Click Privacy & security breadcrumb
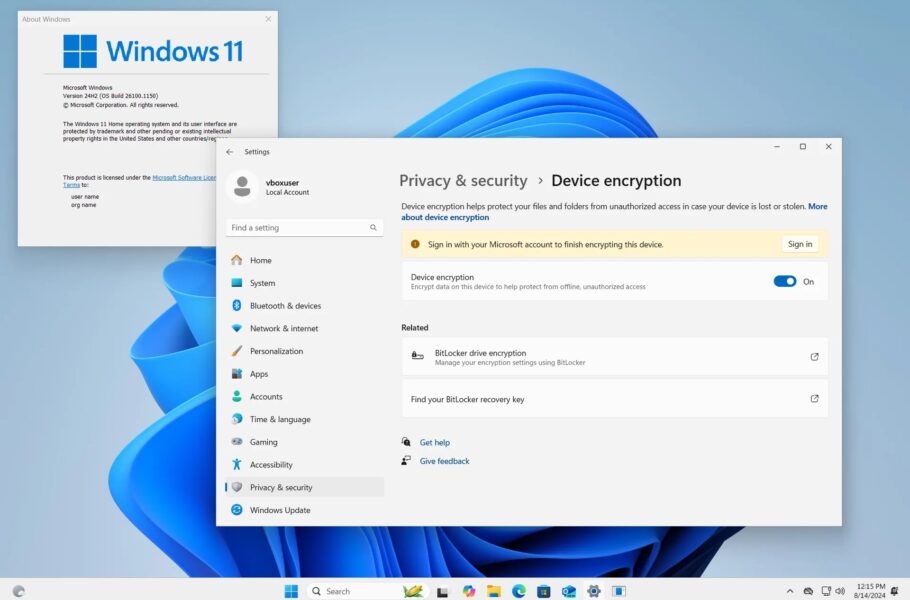 (x=463, y=181)
